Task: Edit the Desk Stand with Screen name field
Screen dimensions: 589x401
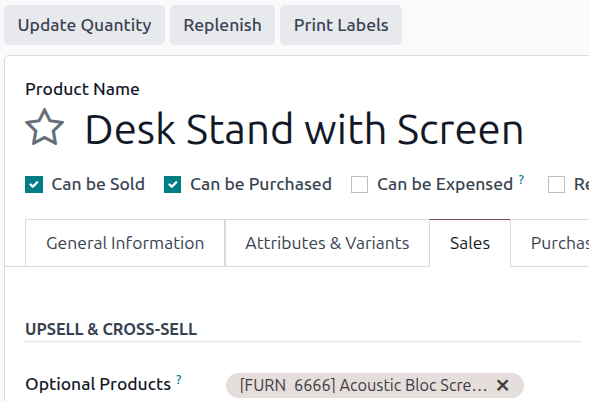Action: pyautogui.click(x=304, y=129)
